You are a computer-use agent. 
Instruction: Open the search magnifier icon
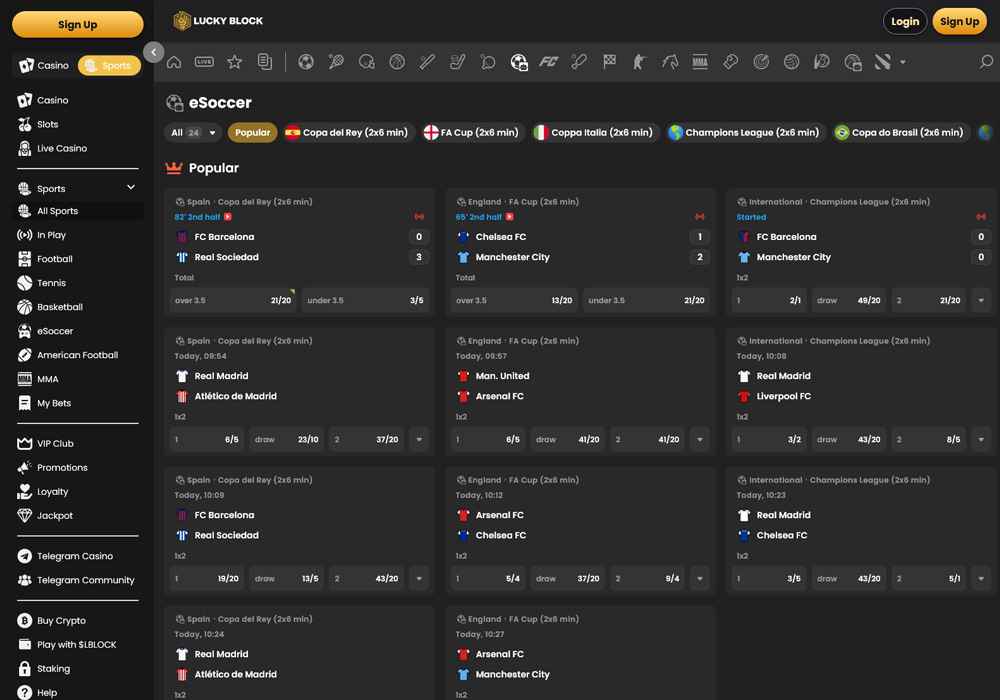984,61
